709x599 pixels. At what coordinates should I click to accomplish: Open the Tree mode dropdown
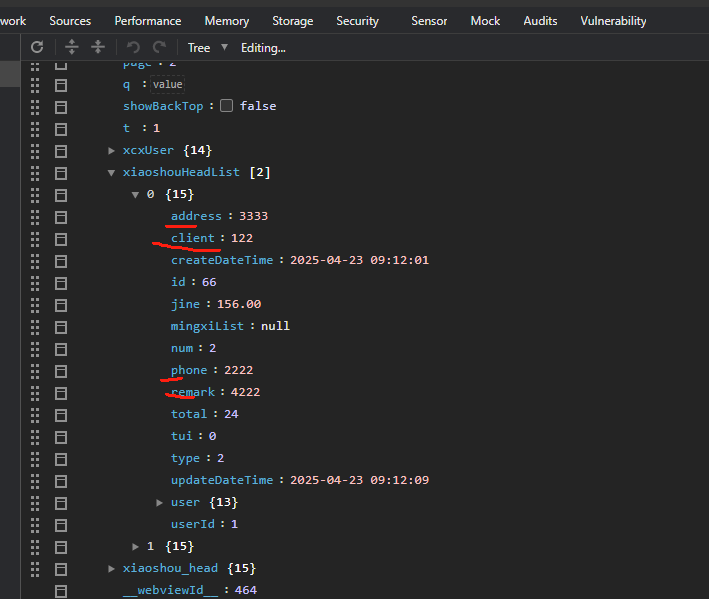(x=208, y=47)
